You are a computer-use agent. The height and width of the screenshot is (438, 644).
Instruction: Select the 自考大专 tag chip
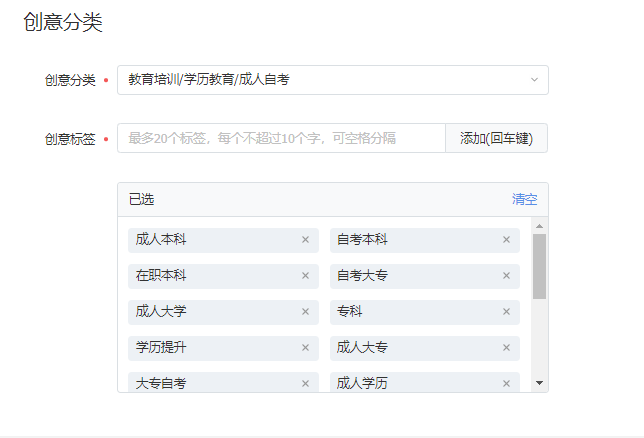point(425,276)
